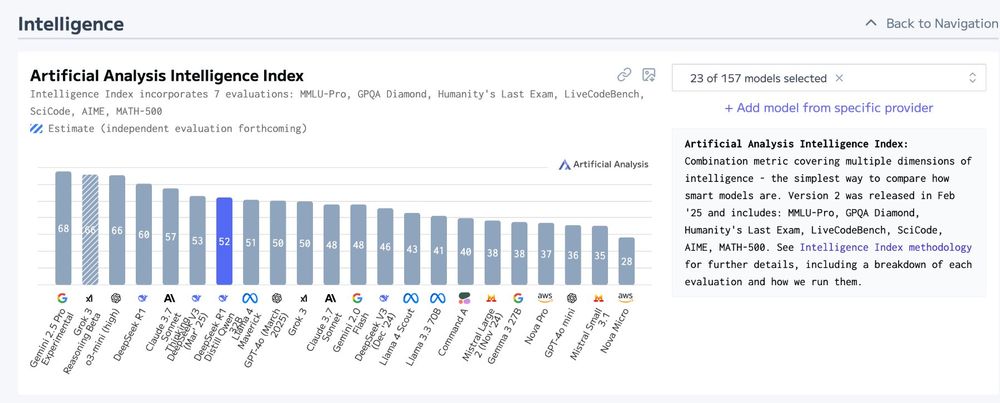
Task: Click the 'Gemini 2.5 Pro Experimental' axis label
Action: tap(52, 337)
